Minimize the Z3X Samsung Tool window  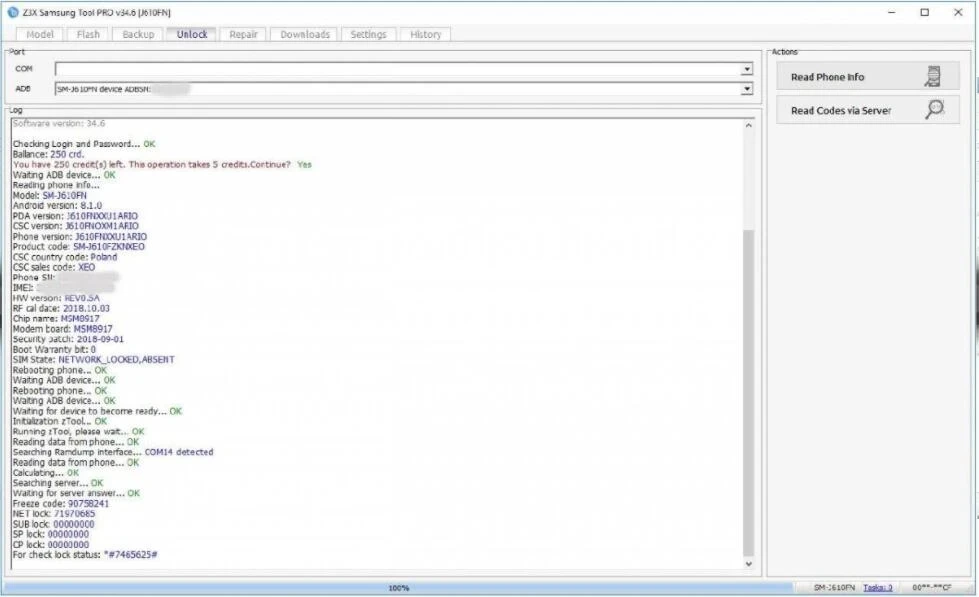pos(892,12)
